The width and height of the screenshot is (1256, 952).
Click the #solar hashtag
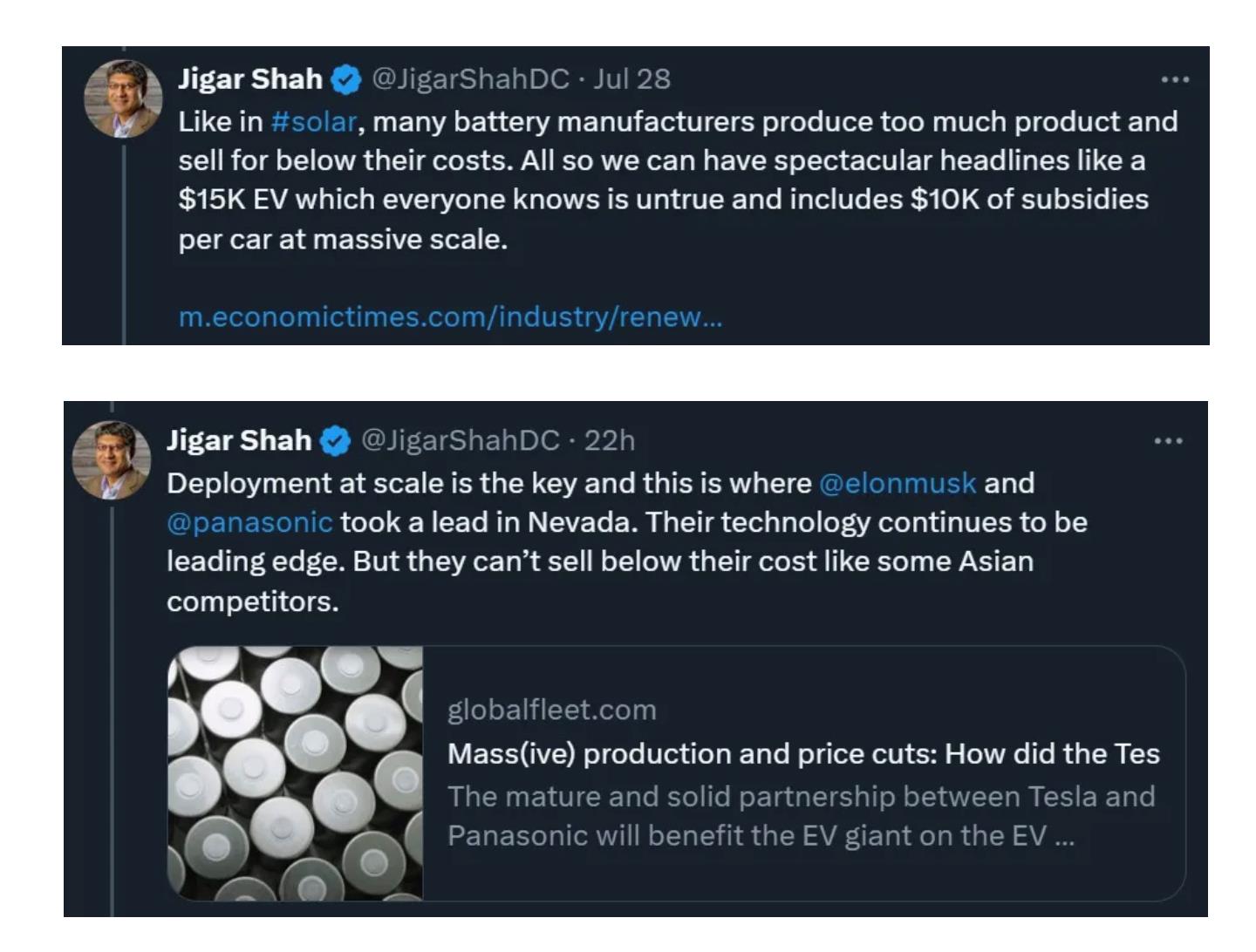pyautogui.click(x=314, y=121)
